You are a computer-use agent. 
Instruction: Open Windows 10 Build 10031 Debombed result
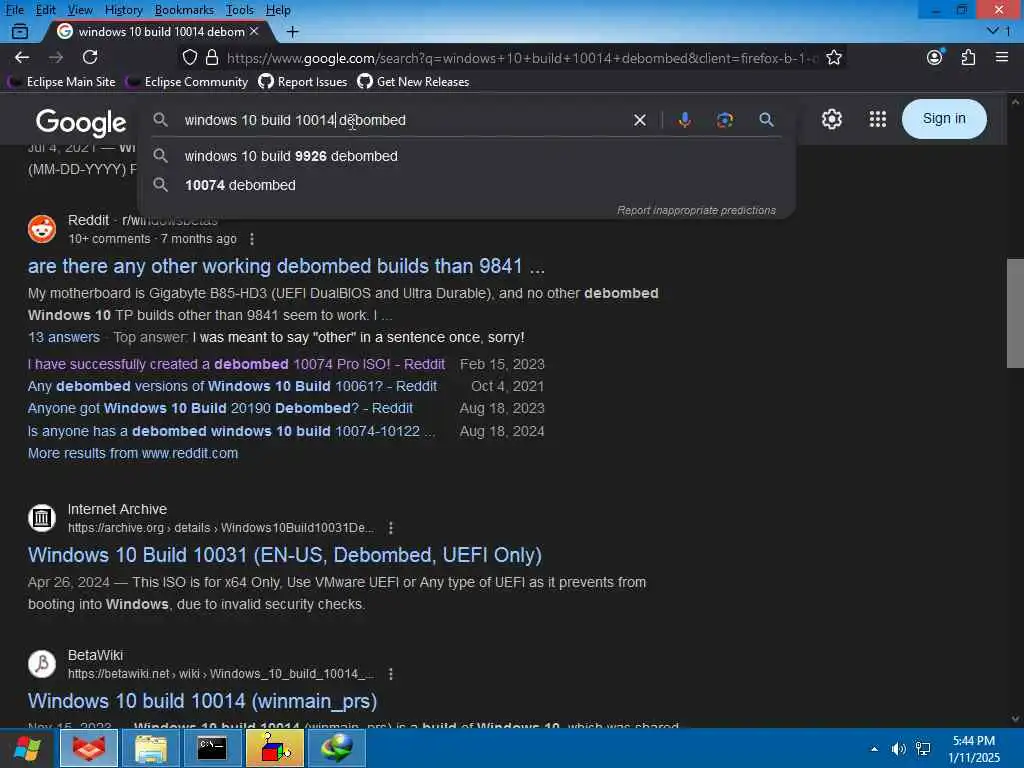tap(285, 555)
